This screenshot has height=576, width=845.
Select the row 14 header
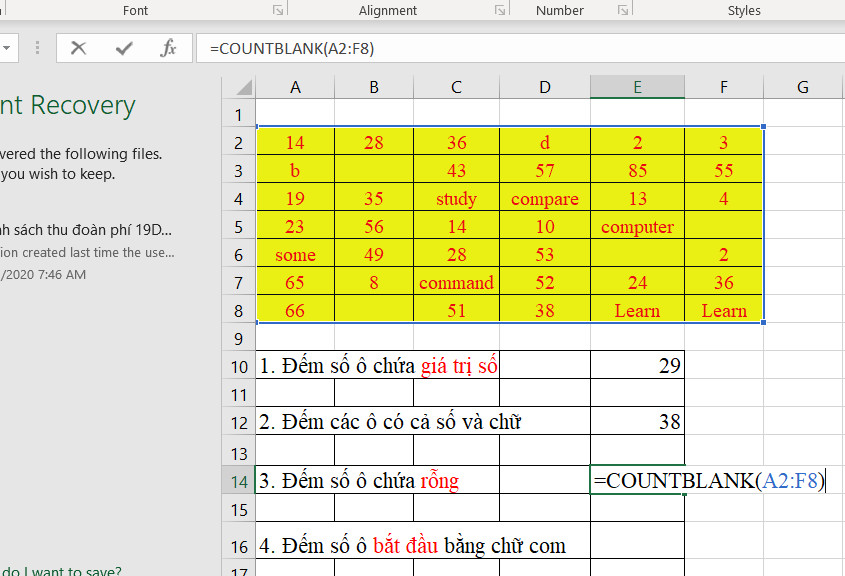pos(238,481)
